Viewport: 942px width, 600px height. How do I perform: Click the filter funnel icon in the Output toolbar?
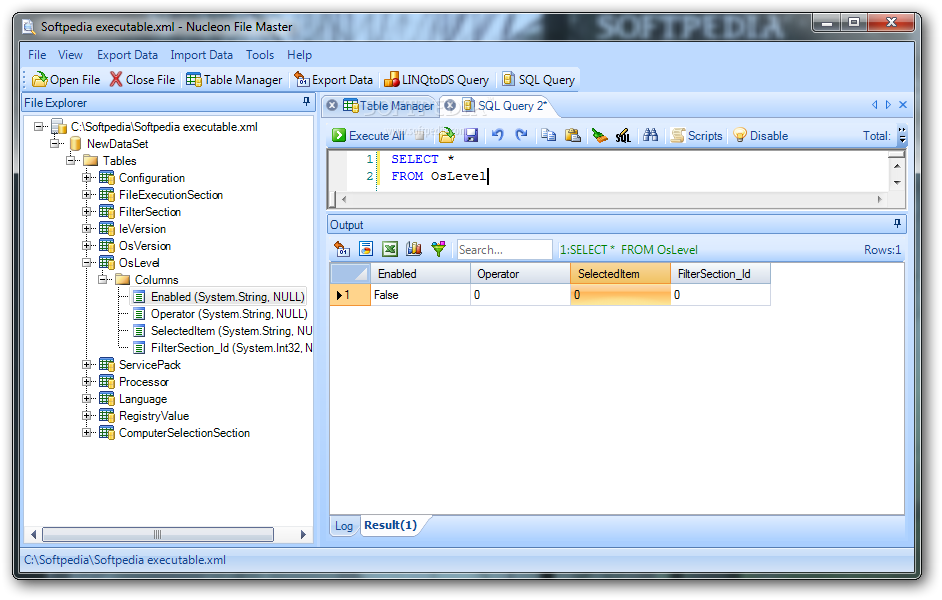[x=439, y=249]
